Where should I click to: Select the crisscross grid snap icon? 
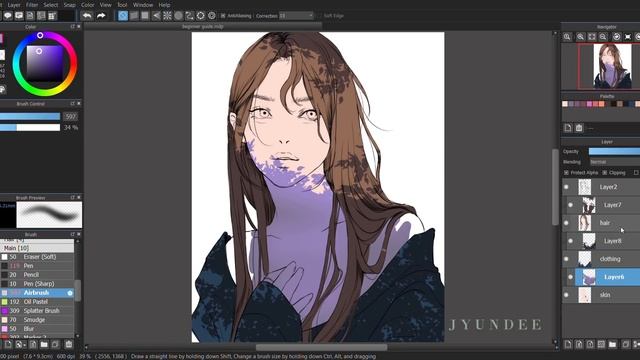click(x=145, y=16)
